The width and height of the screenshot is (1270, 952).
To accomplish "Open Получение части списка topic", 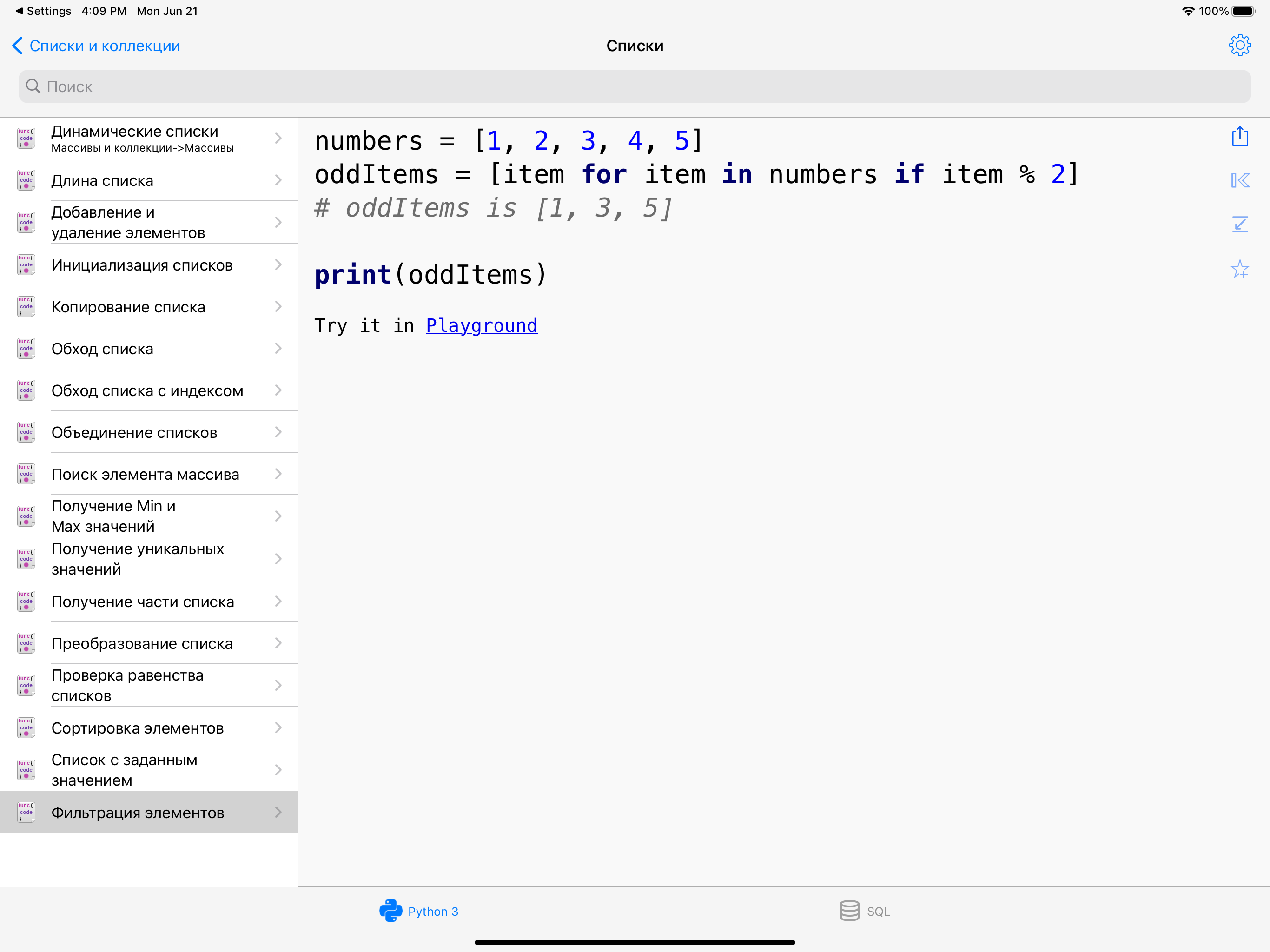I will pos(149,601).
